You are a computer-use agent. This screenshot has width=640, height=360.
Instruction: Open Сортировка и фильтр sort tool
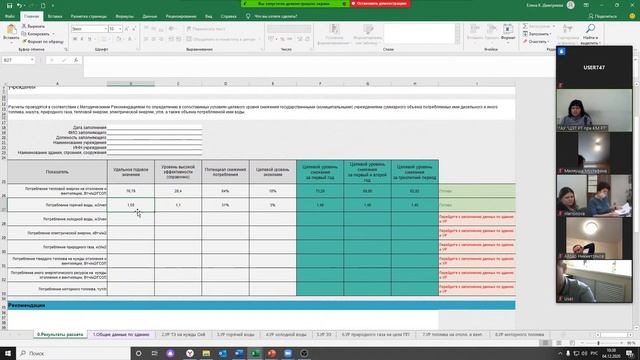(568, 33)
